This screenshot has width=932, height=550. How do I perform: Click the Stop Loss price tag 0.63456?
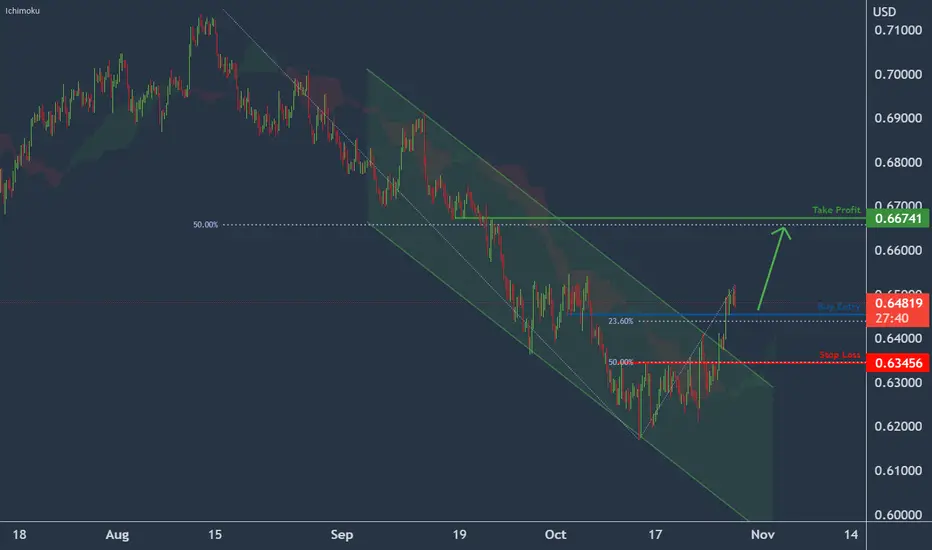coord(898,363)
